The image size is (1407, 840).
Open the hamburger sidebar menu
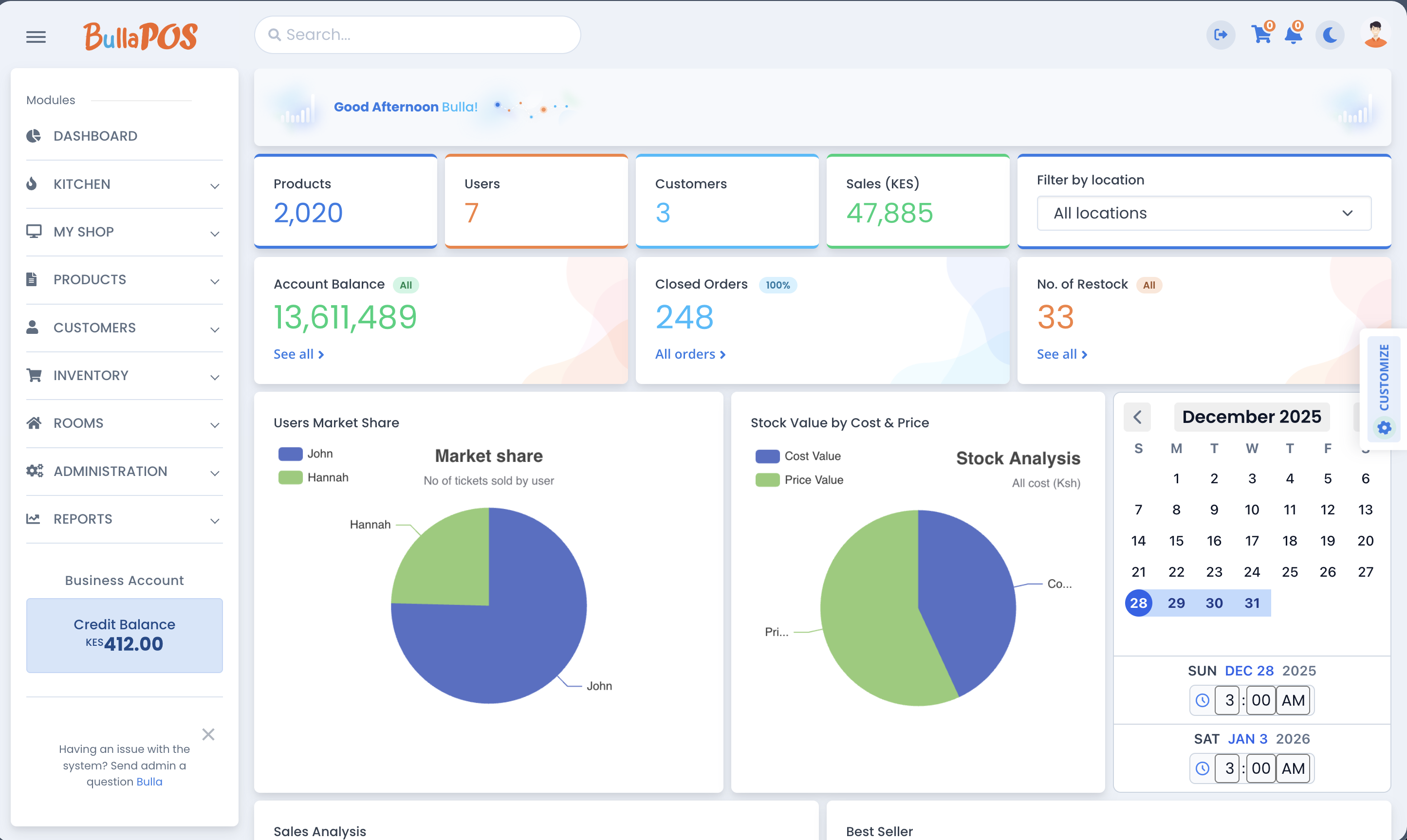pos(36,37)
